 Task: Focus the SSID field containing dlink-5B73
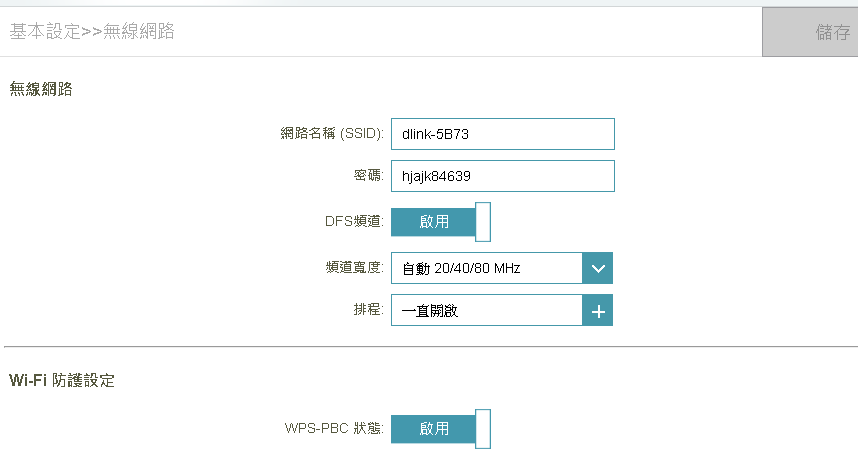(x=502, y=134)
